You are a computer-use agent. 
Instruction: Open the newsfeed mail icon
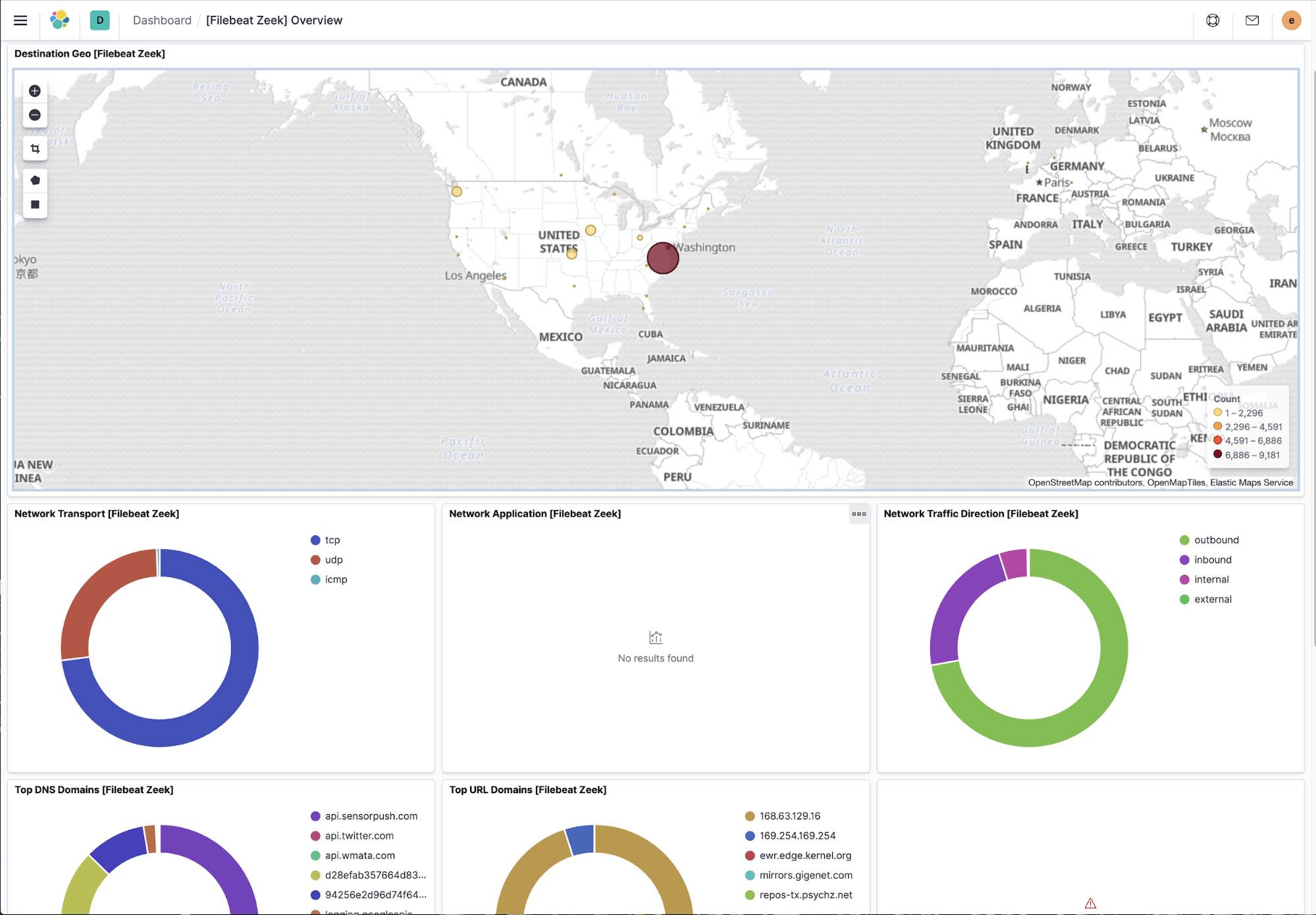[1252, 20]
